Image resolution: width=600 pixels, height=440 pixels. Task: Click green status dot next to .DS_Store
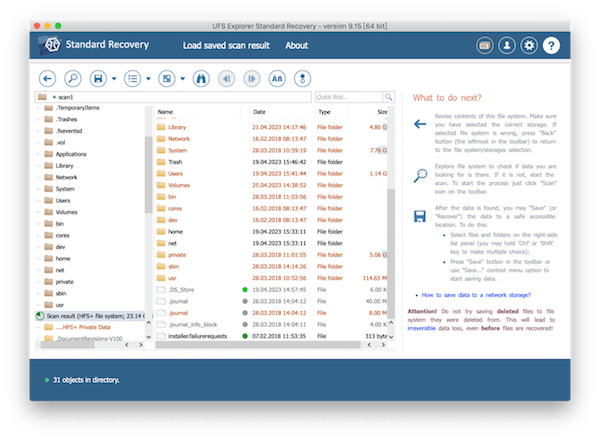click(x=245, y=290)
